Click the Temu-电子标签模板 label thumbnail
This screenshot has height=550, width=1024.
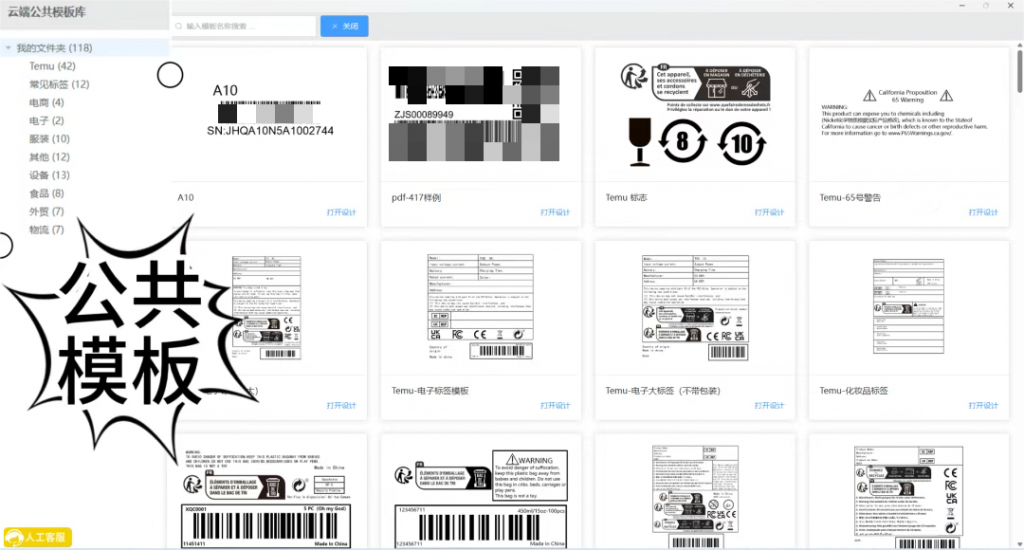click(x=480, y=307)
